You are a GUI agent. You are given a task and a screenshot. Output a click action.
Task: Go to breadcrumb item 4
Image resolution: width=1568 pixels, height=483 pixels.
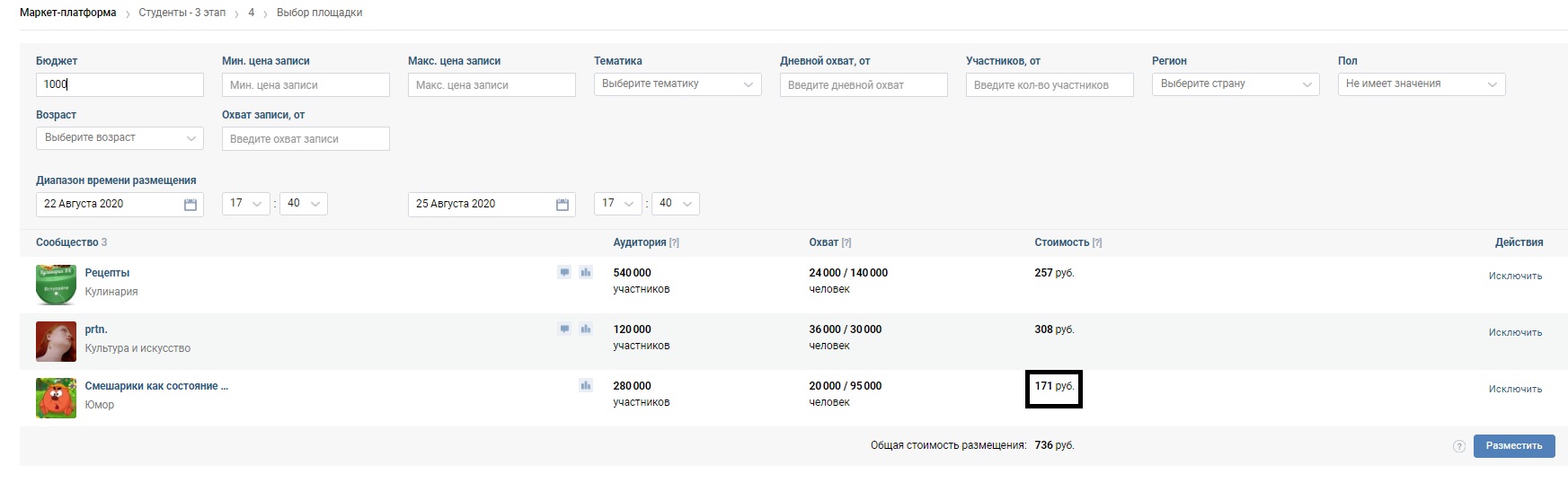coord(252,13)
